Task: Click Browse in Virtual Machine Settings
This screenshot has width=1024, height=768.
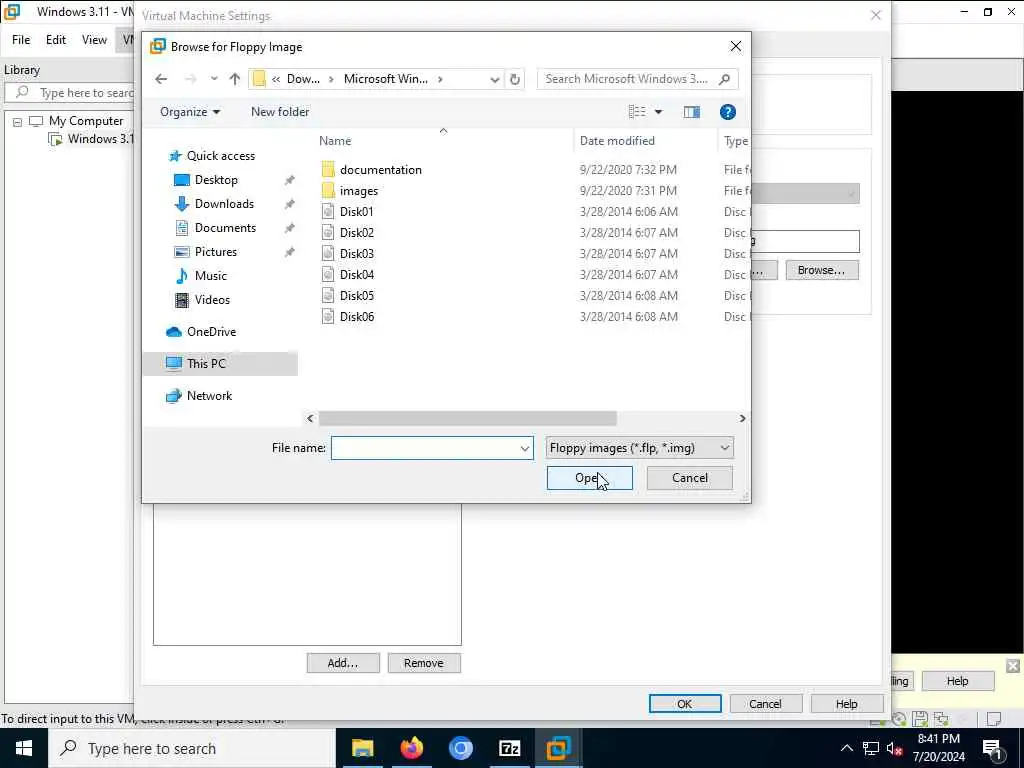Action: (x=822, y=270)
